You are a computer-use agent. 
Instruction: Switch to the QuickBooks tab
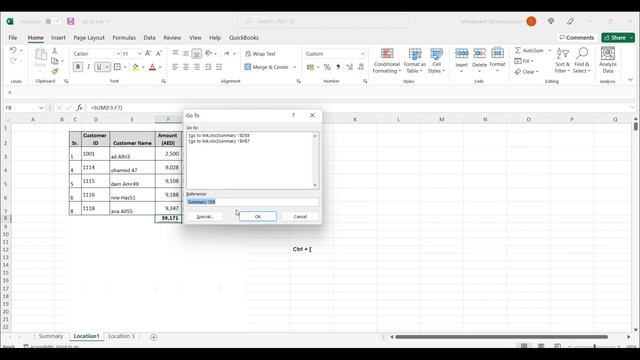[244, 38]
